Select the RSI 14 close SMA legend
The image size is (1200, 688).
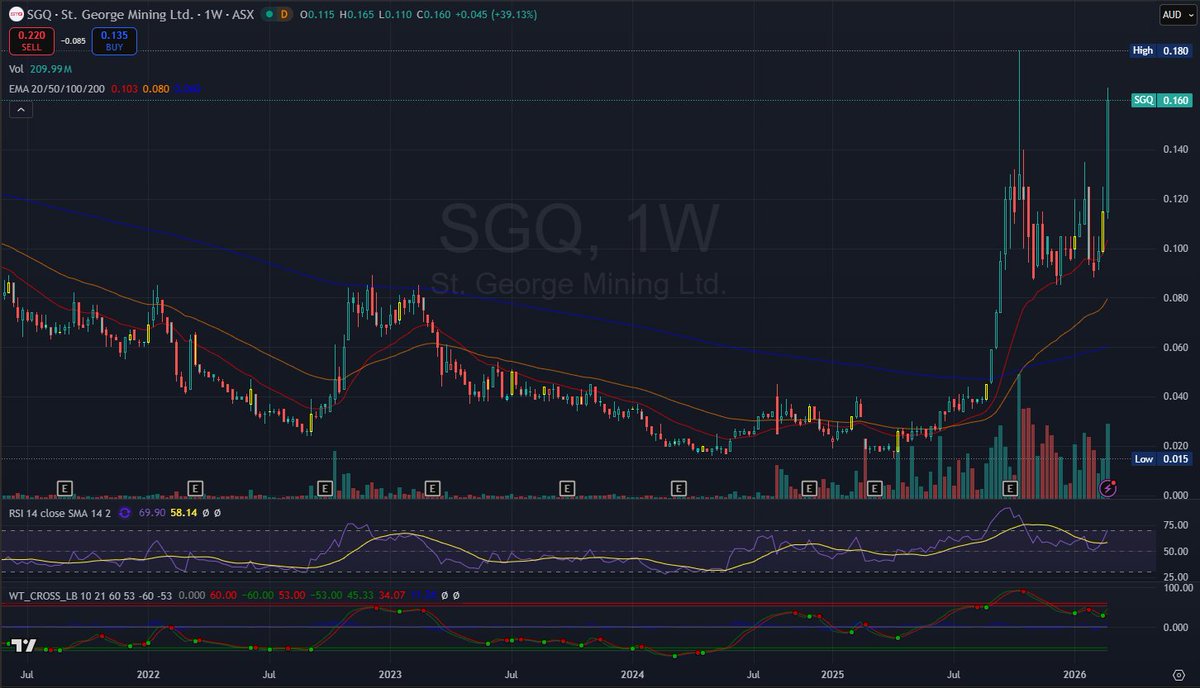point(60,512)
